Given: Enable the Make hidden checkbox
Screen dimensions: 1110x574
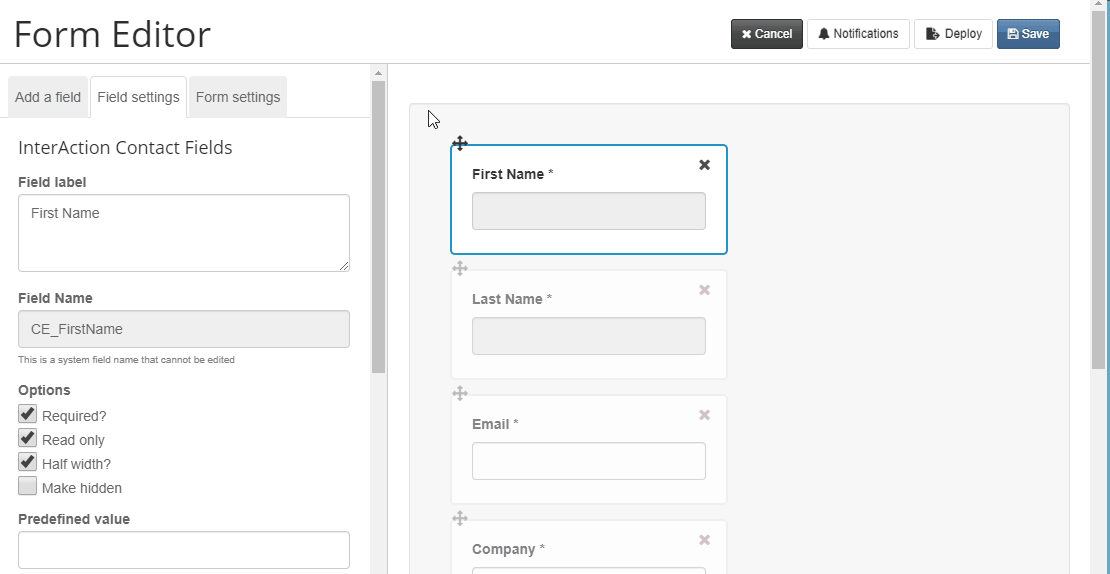Looking at the screenshot, I should pos(28,486).
